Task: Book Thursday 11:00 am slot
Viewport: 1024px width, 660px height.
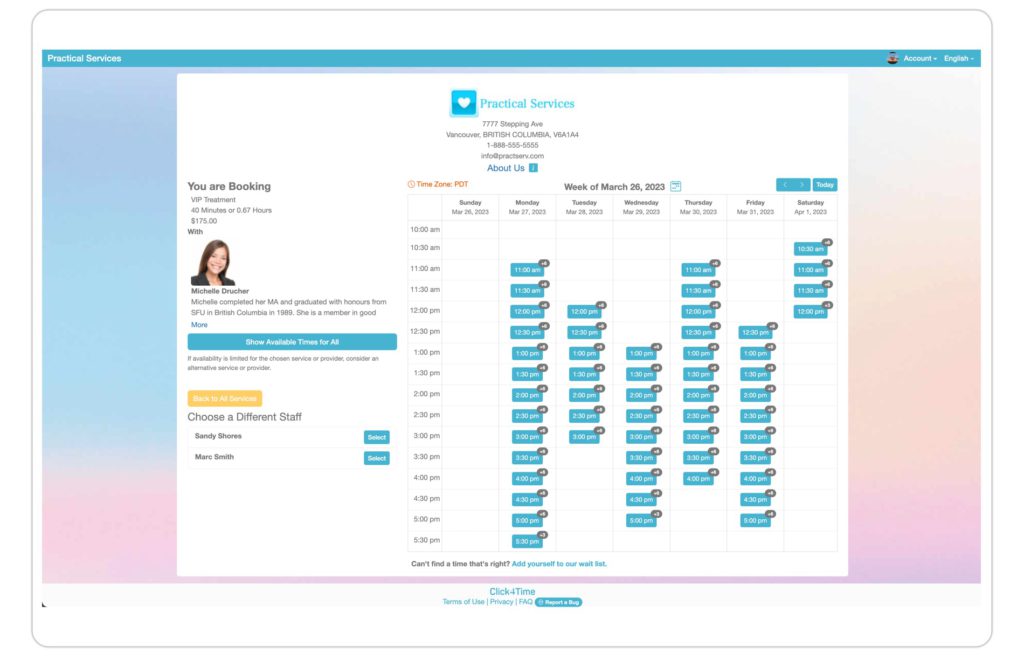Action: point(698,270)
